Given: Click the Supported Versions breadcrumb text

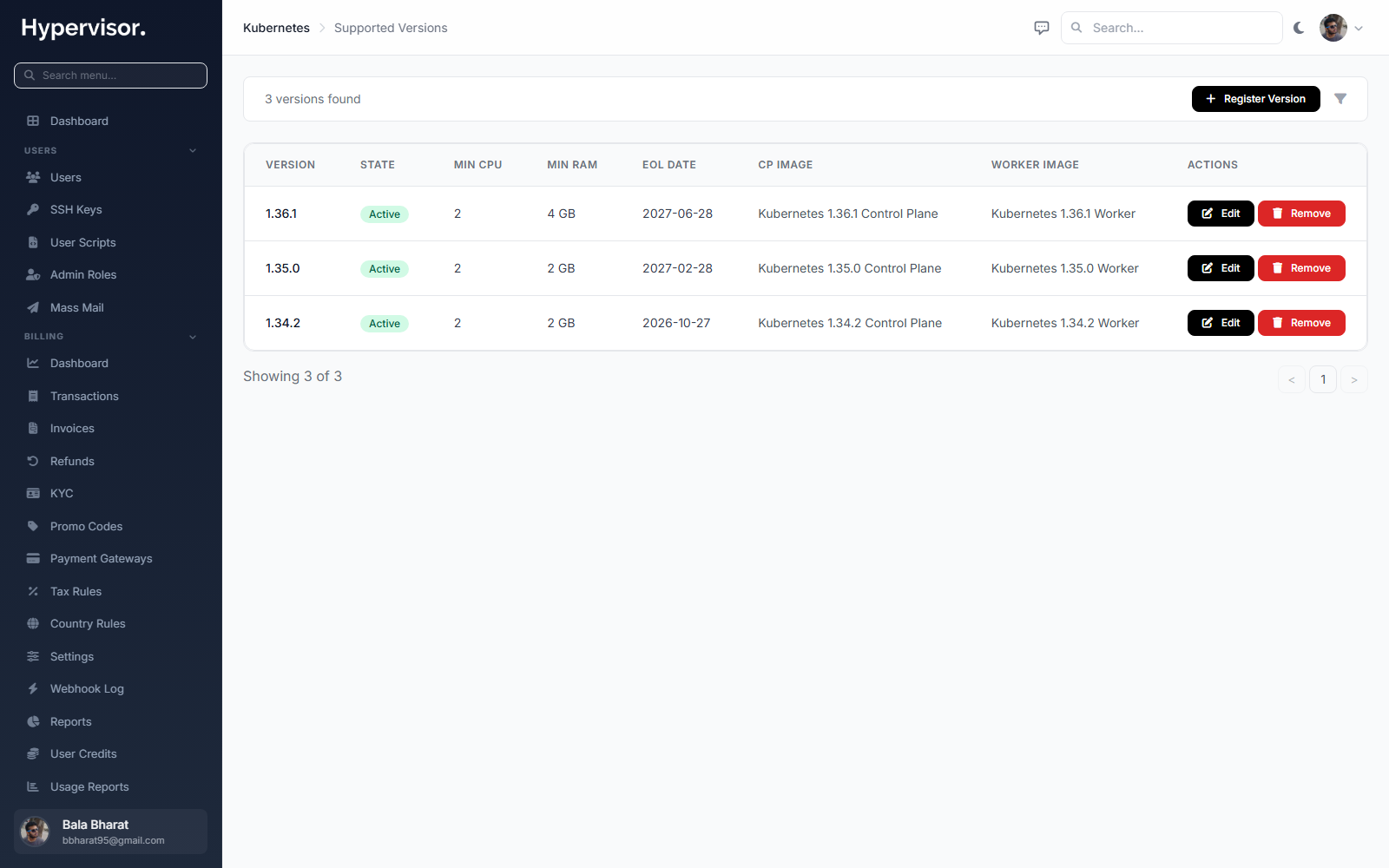Looking at the screenshot, I should pos(391,28).
